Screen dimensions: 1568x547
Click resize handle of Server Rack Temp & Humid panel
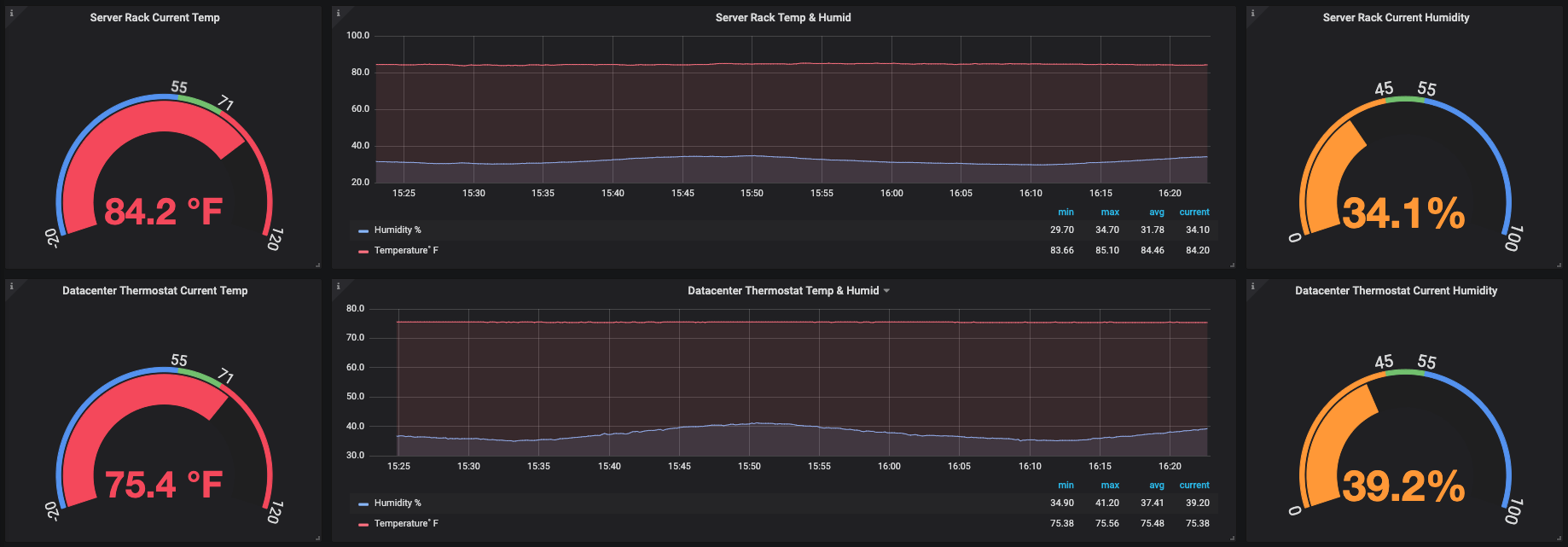pyautogui.click(x=1232, y=265)
